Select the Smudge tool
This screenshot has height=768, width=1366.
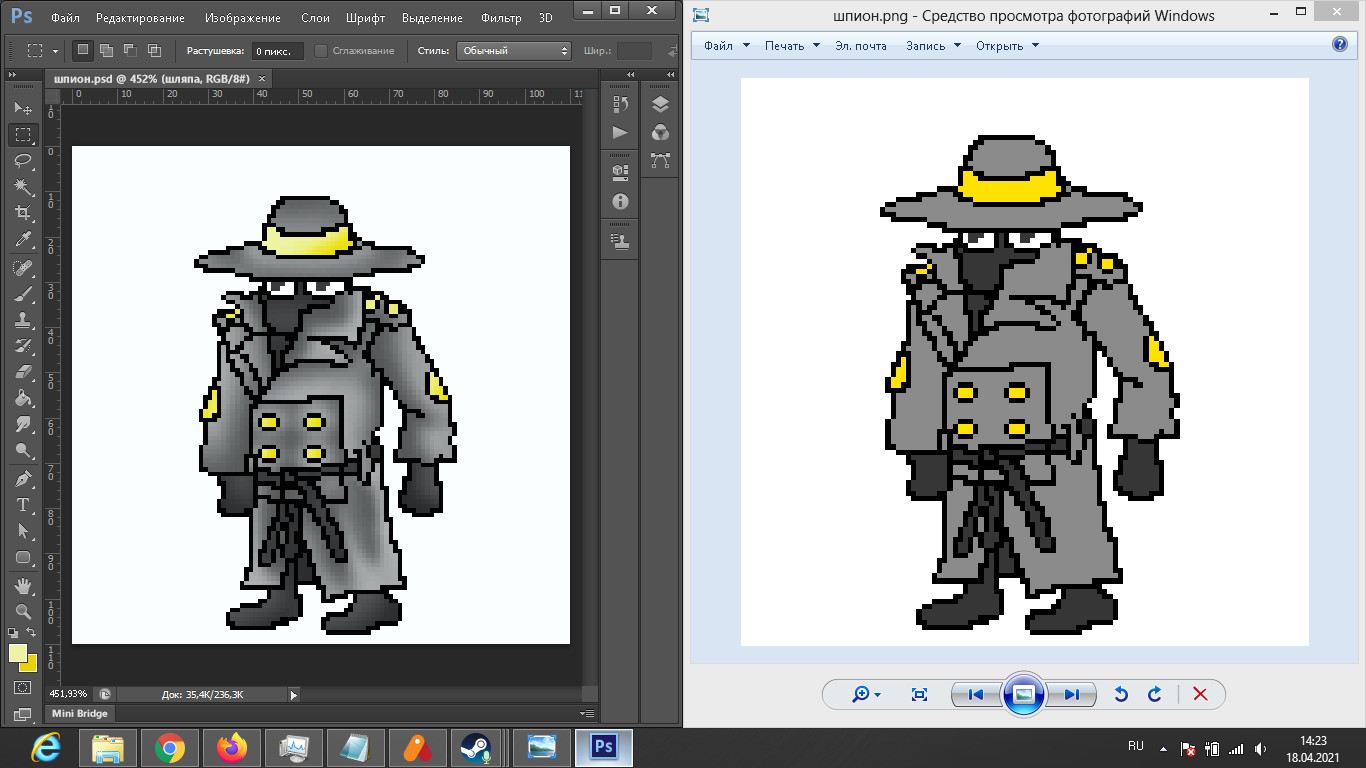tap(23, 426)
